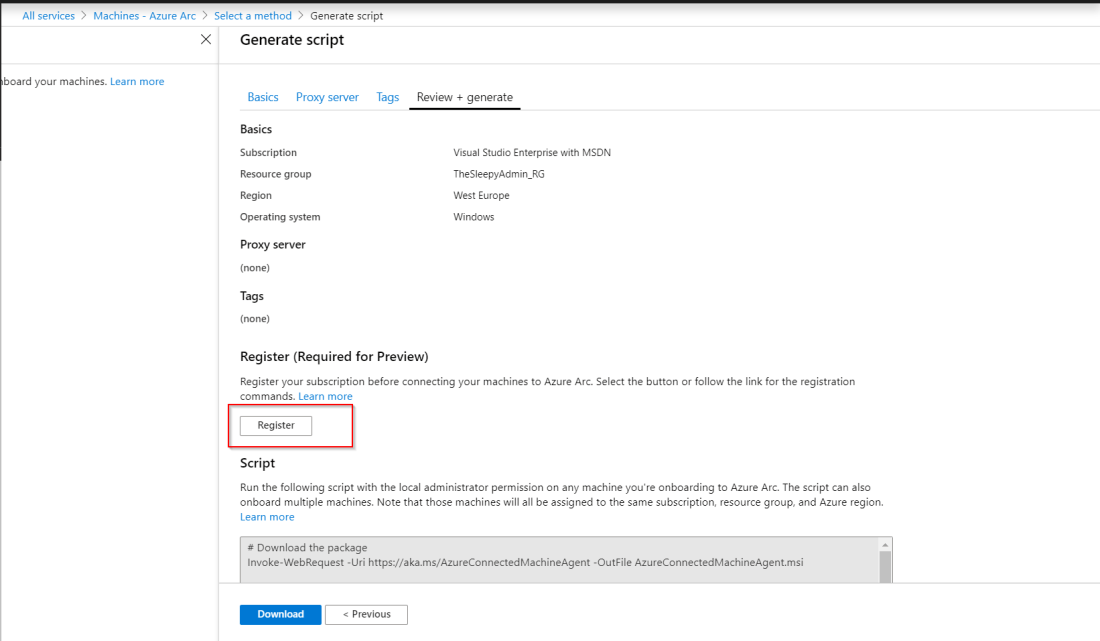
Task: Go back with the Previous button
Action: click(367, 614)
